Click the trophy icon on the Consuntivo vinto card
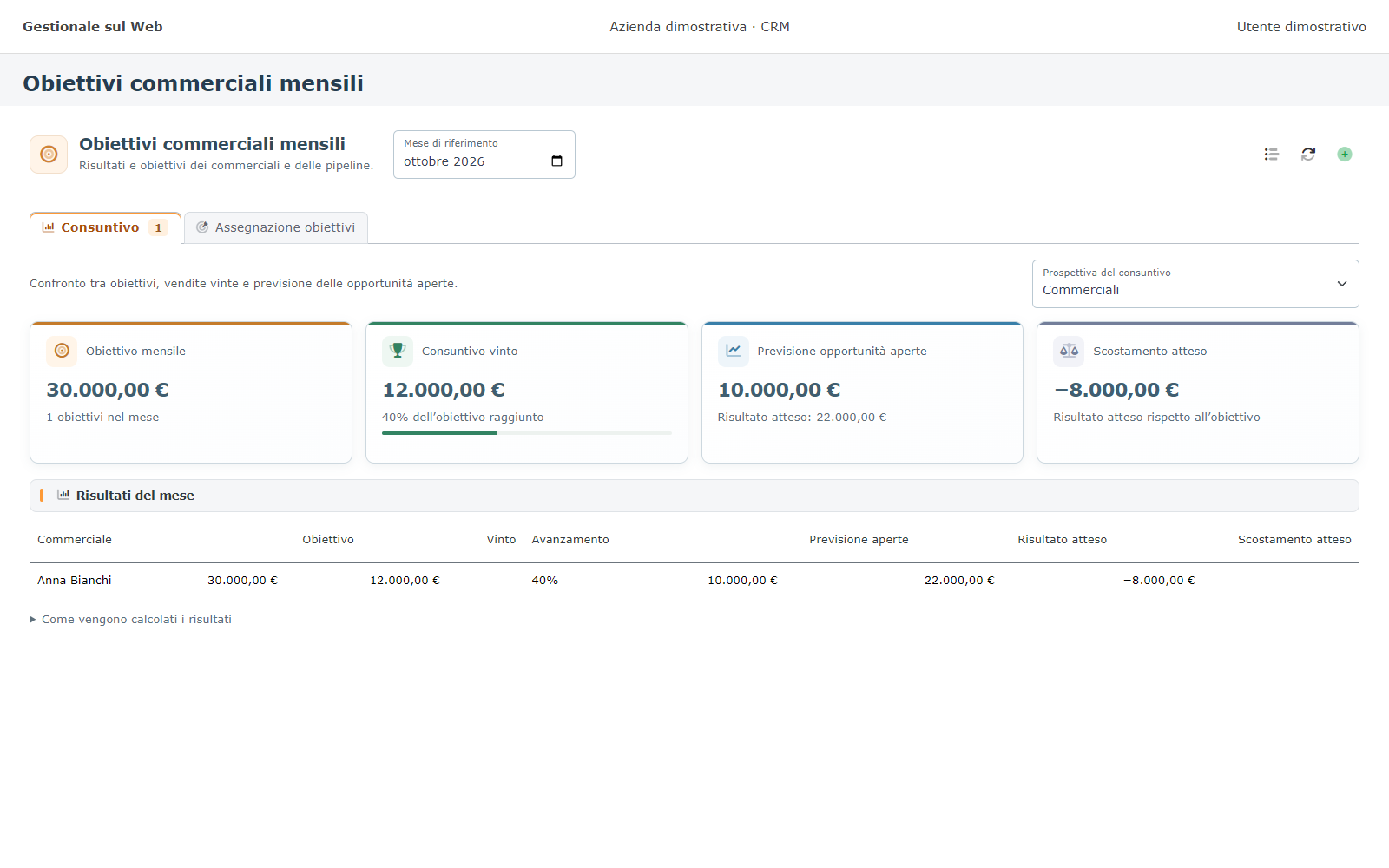1389x868 pixels. [398, 351]
